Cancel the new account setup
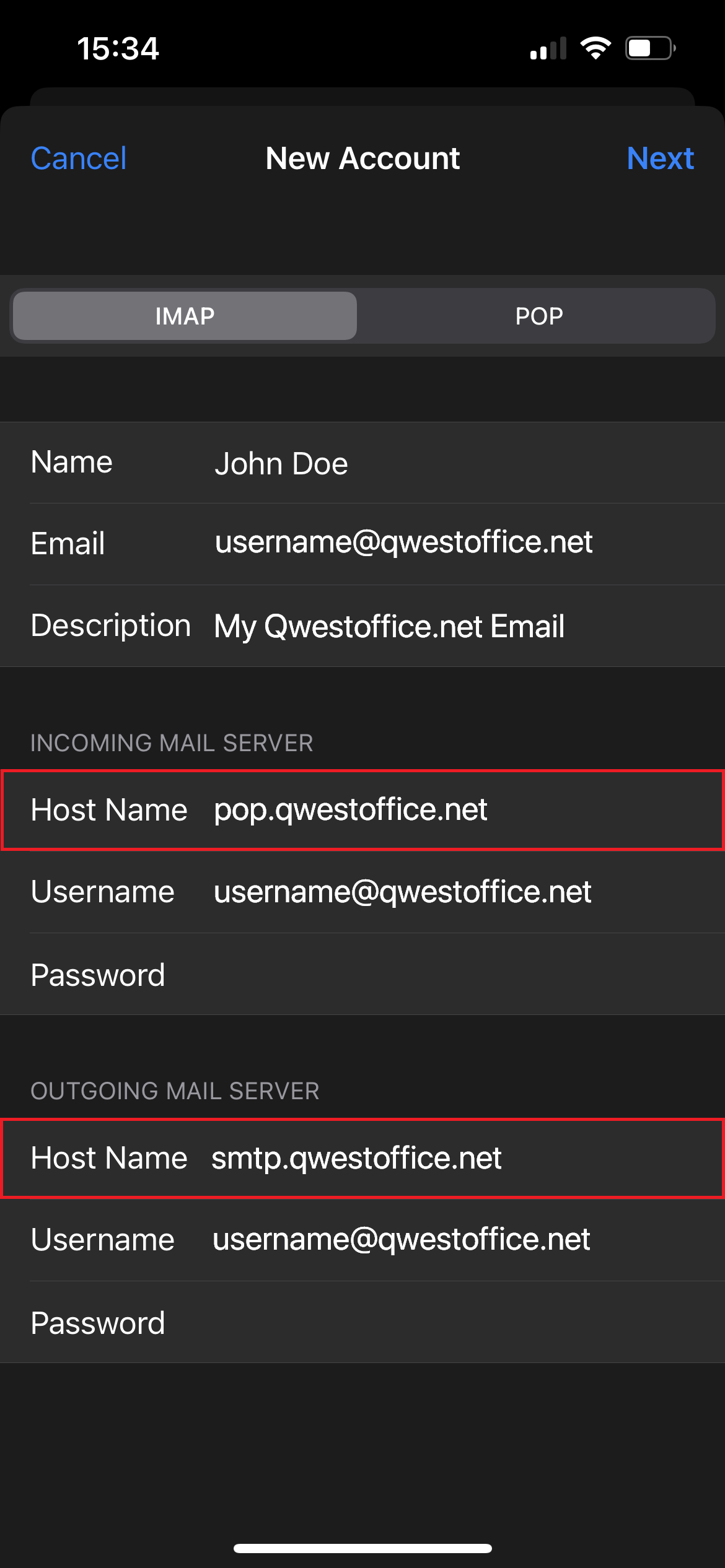725x1568 pixels. pos(79,159)
